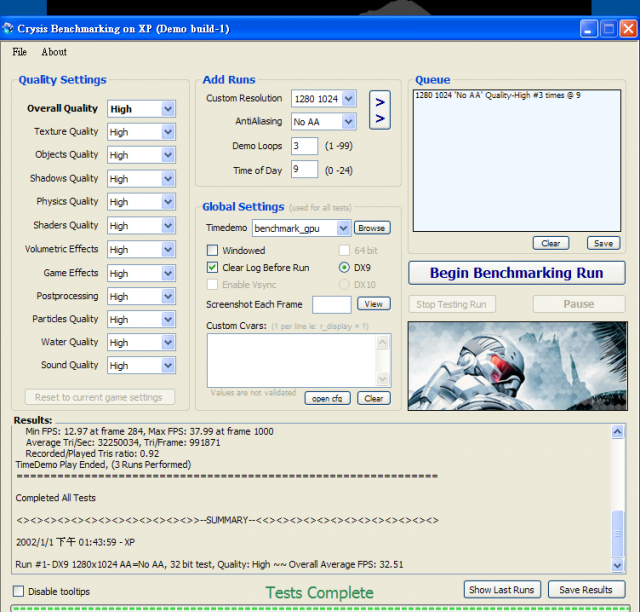Viewport: 640px width, 612px height.
Task: Expand Particles Quality dropdown
Action: pos(168,319)
